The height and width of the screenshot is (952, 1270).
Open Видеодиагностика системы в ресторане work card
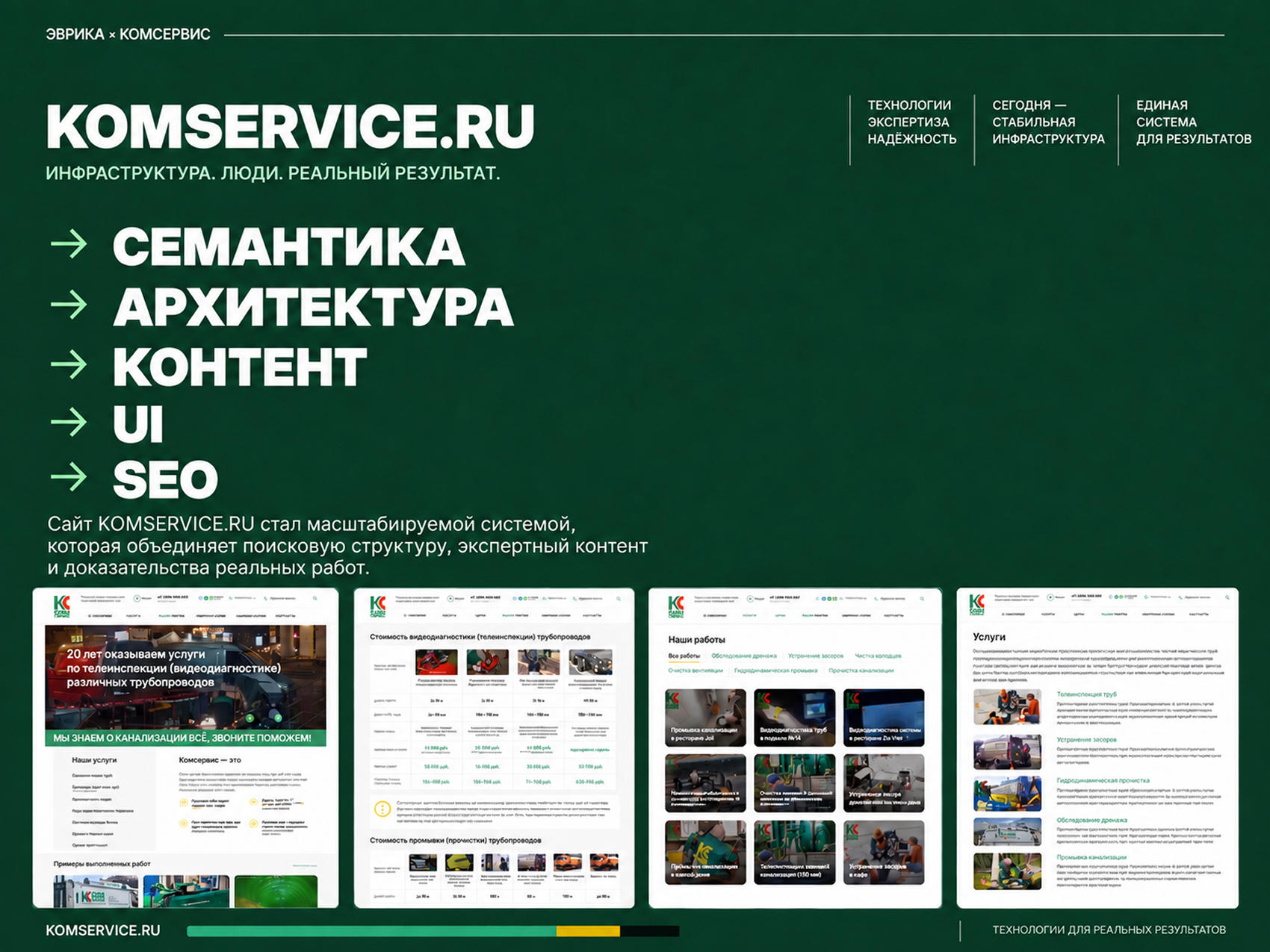tap(884, 718)
